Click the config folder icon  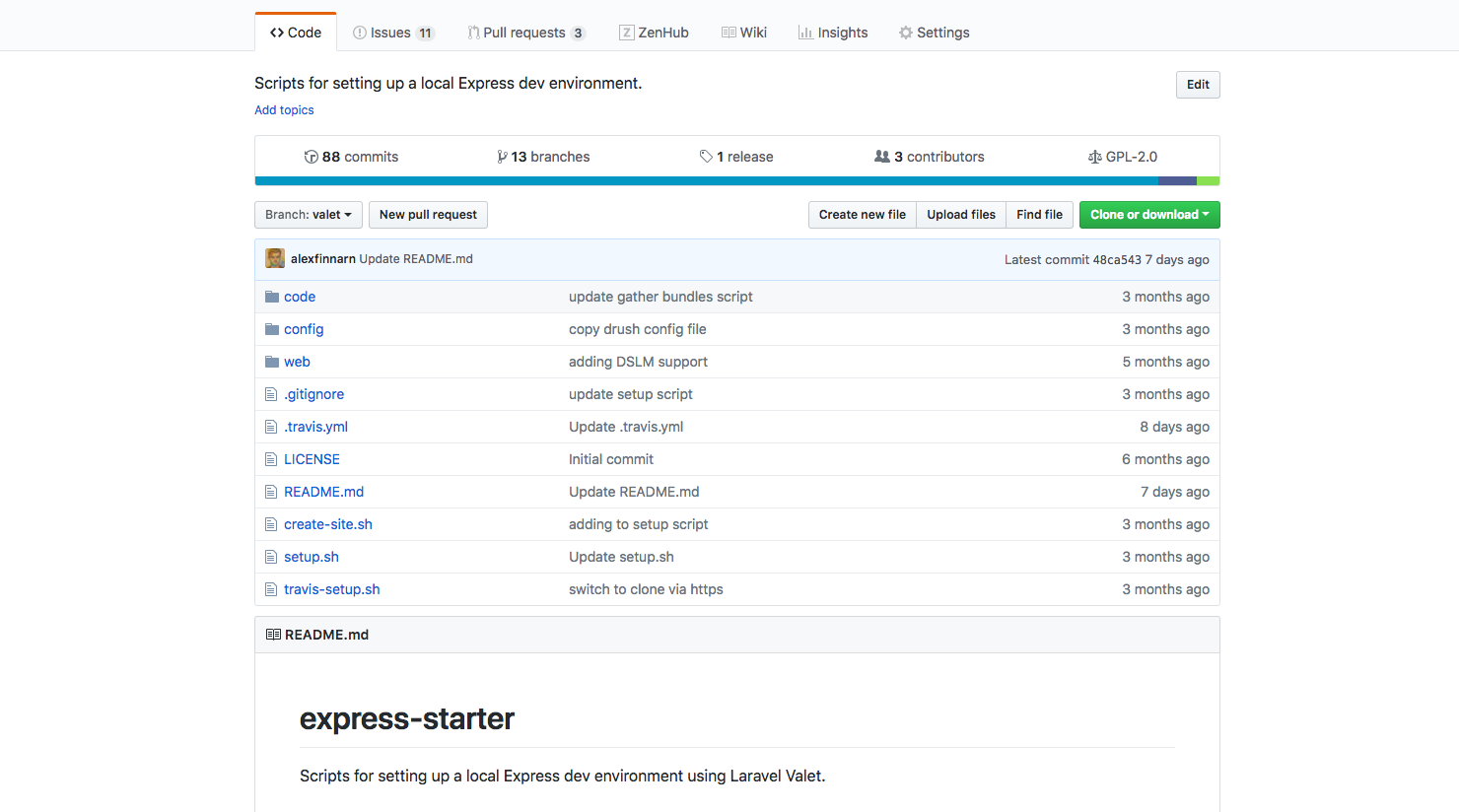(x=272, y=329)
